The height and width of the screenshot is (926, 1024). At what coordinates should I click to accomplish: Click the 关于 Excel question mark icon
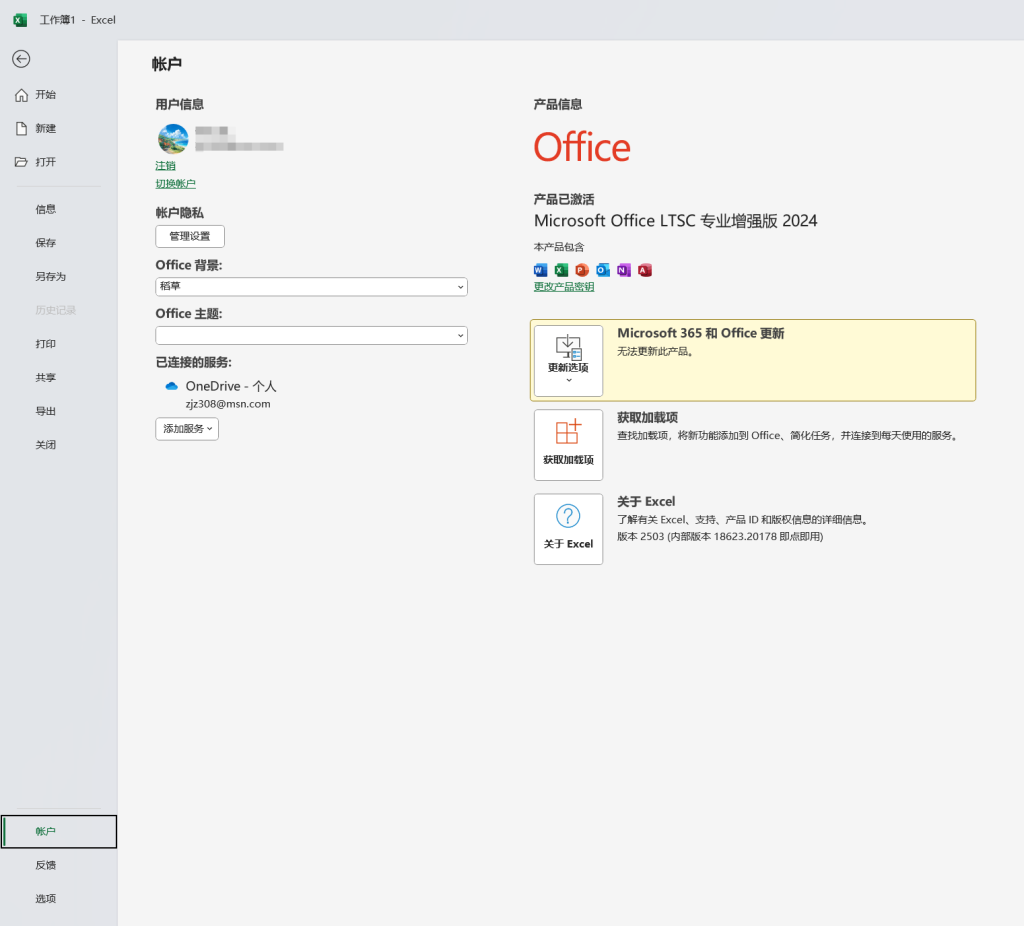point(568,528)
